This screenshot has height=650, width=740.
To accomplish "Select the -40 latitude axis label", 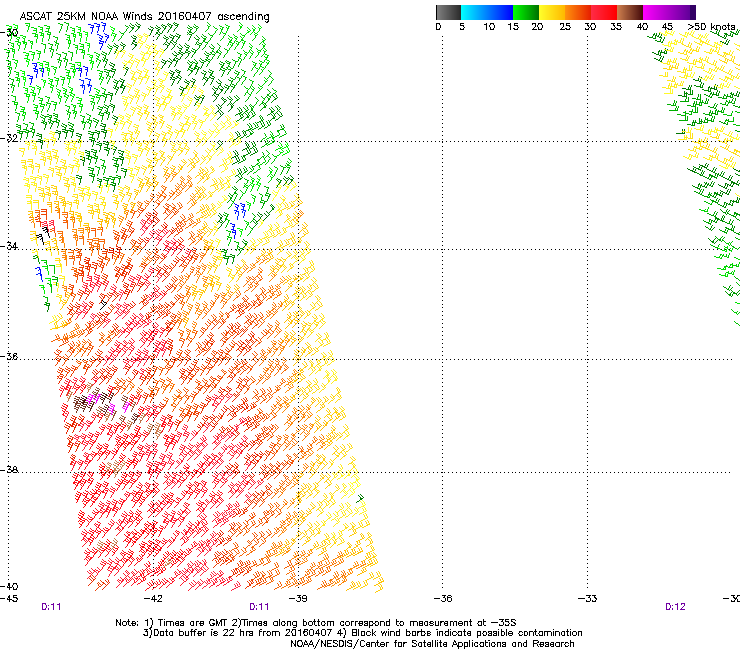I will (x=9, y=586).
